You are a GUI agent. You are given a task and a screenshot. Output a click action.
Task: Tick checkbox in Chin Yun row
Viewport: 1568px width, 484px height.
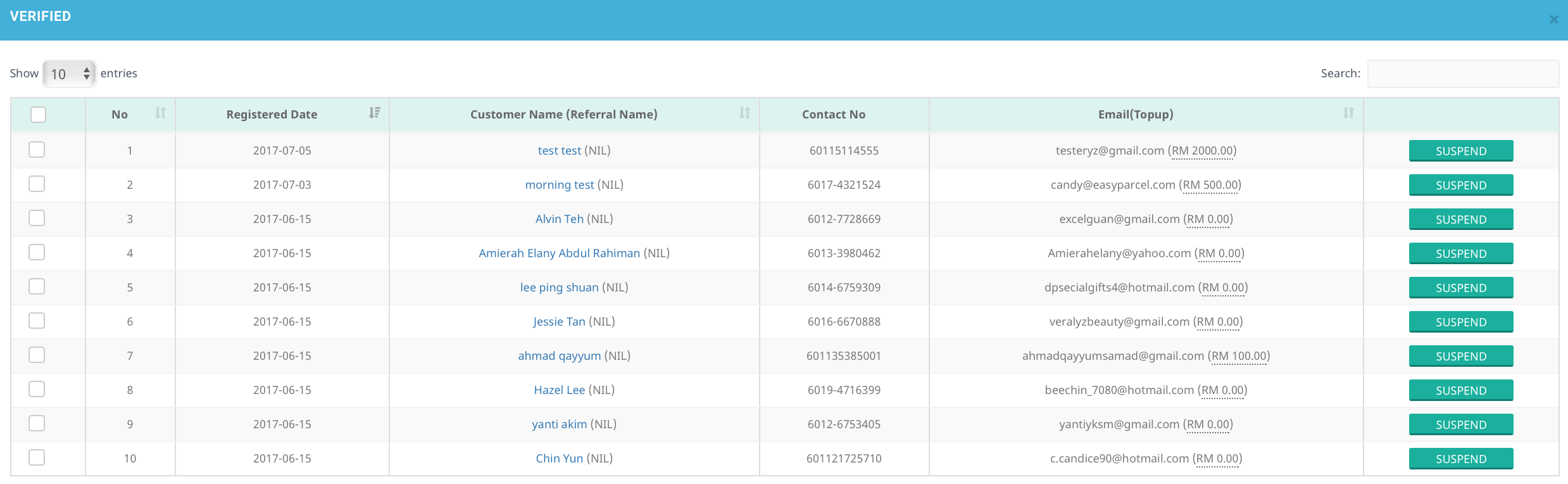37,458
